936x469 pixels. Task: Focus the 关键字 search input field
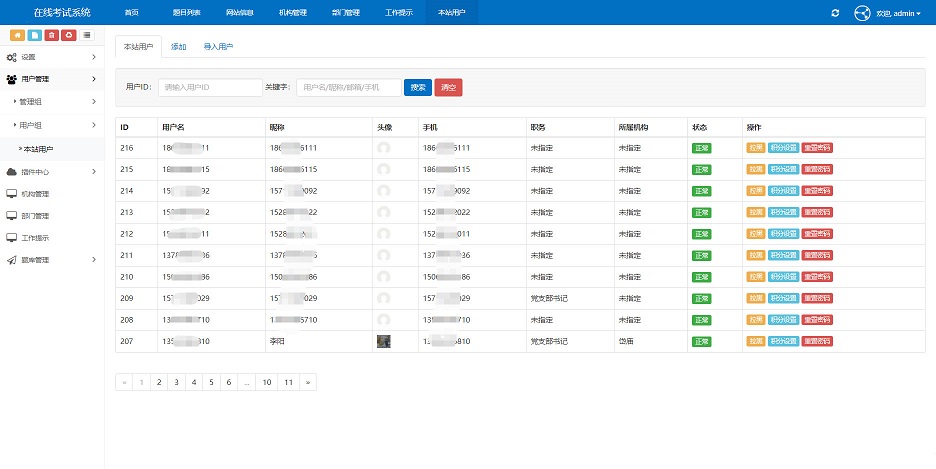[x=349, y=87]
